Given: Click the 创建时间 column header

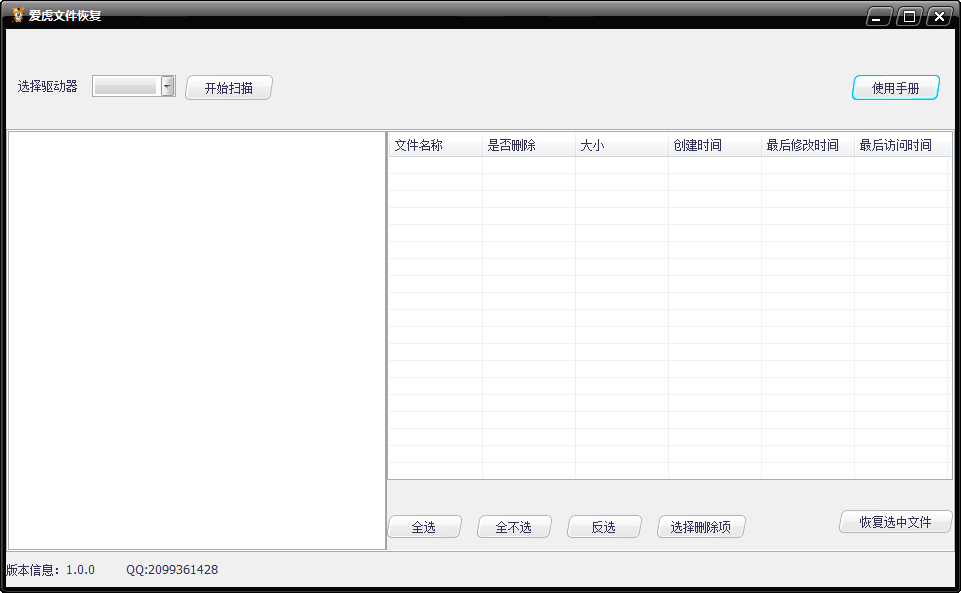Looking at the screenshot, I should coord(713,145).
